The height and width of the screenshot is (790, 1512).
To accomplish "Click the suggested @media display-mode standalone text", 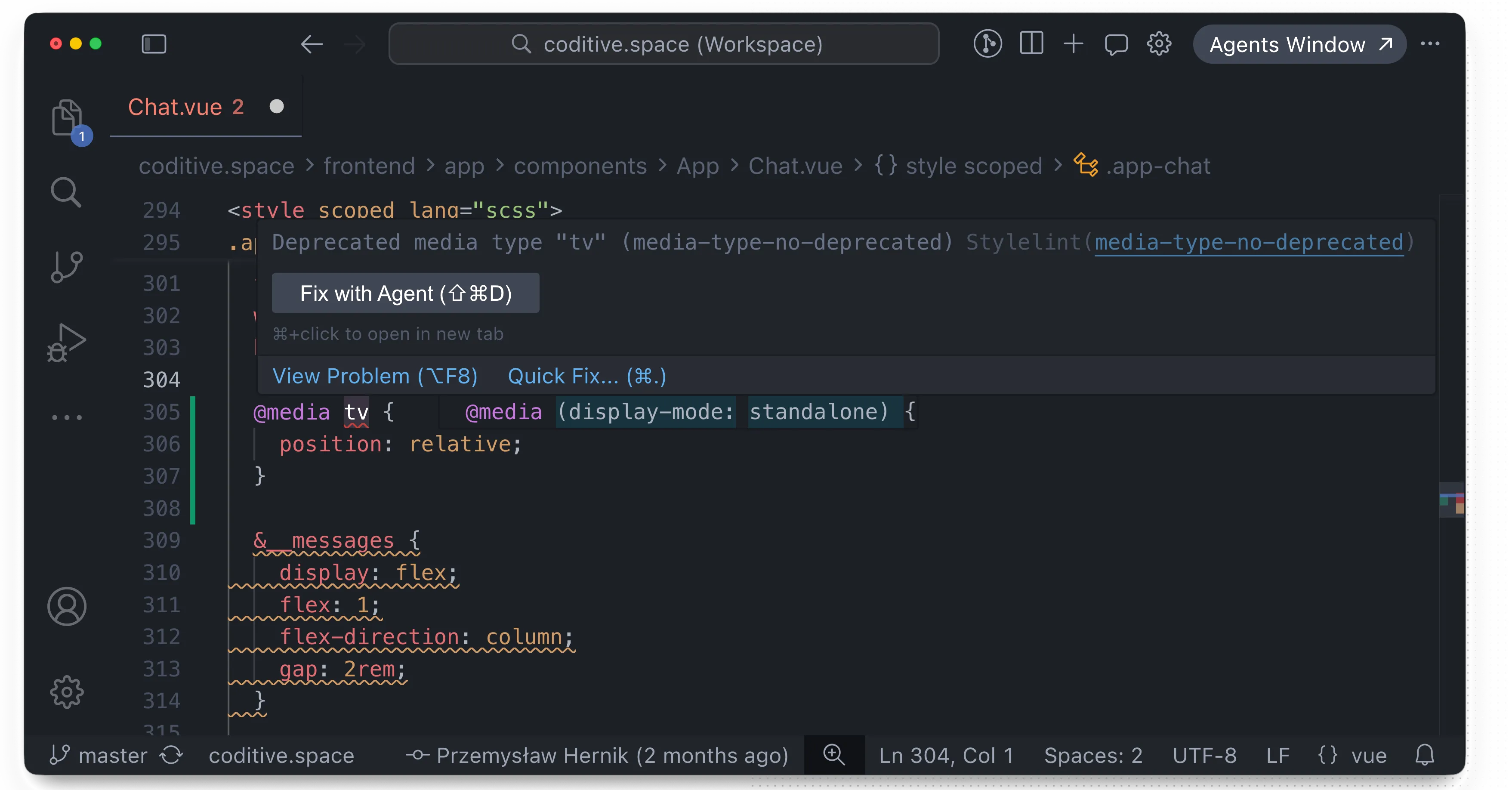I will (x=690, y=412).
